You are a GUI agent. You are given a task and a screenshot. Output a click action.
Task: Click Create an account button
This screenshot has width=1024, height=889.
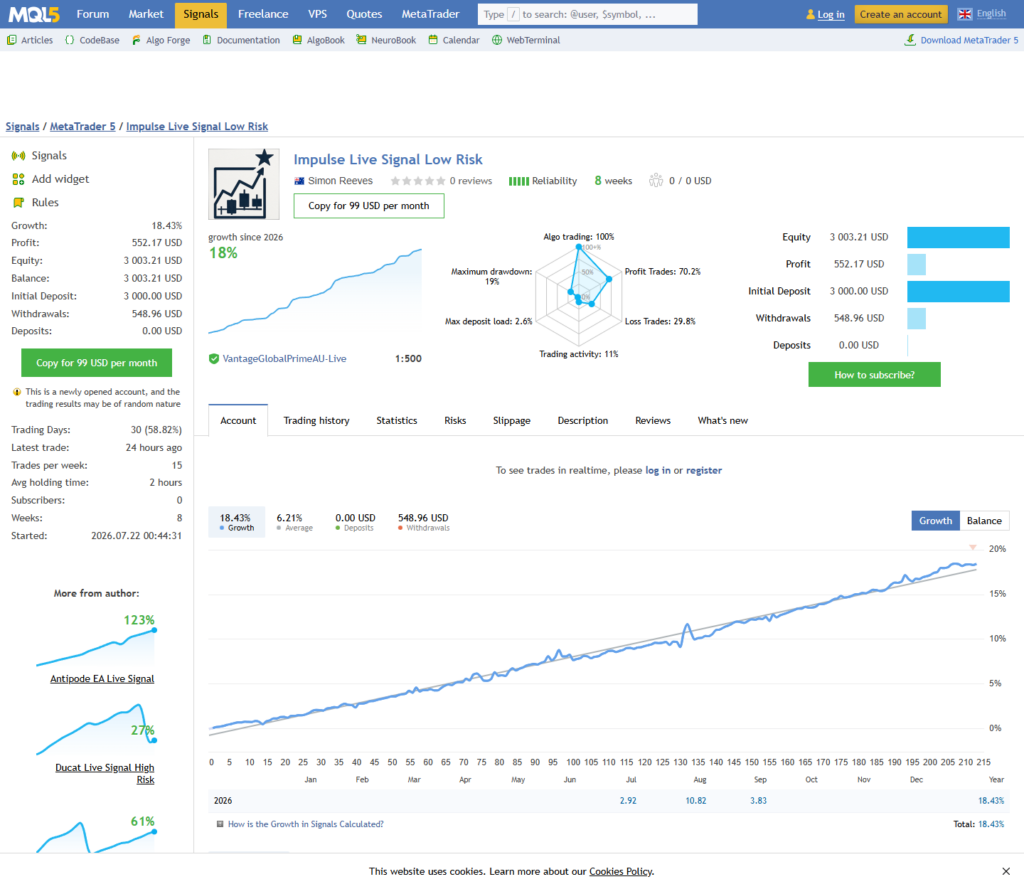(x=901, y=14)
